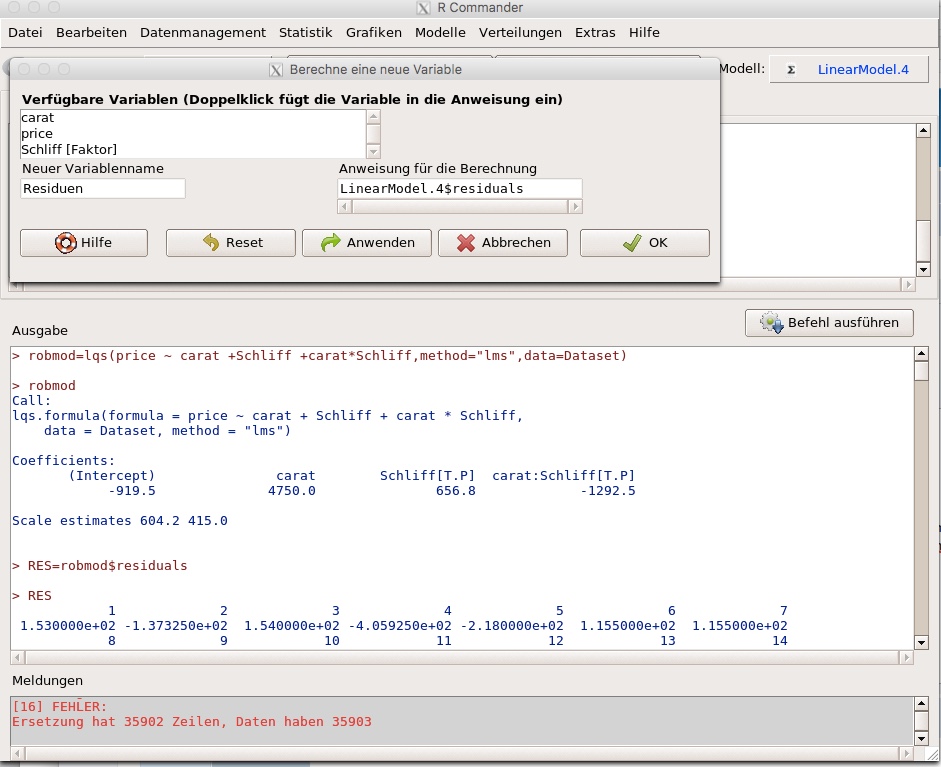Click the green checkmark OK icon

coord(631,243)
